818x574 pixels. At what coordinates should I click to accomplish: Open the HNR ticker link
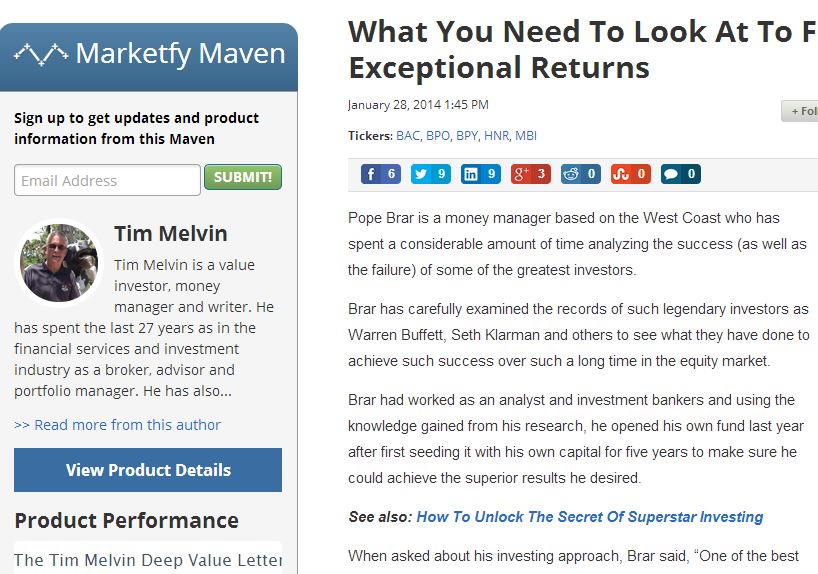[496, 136]
